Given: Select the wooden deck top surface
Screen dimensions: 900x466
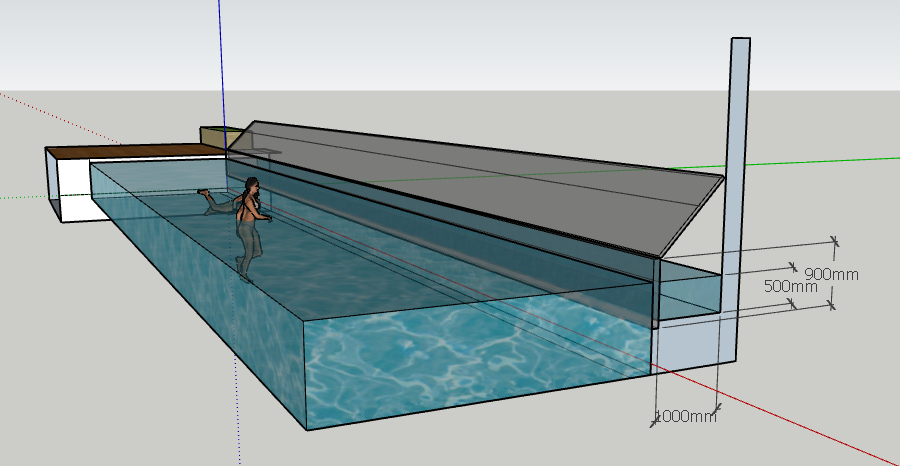Looking at the screenshot, I should [135, 152].
